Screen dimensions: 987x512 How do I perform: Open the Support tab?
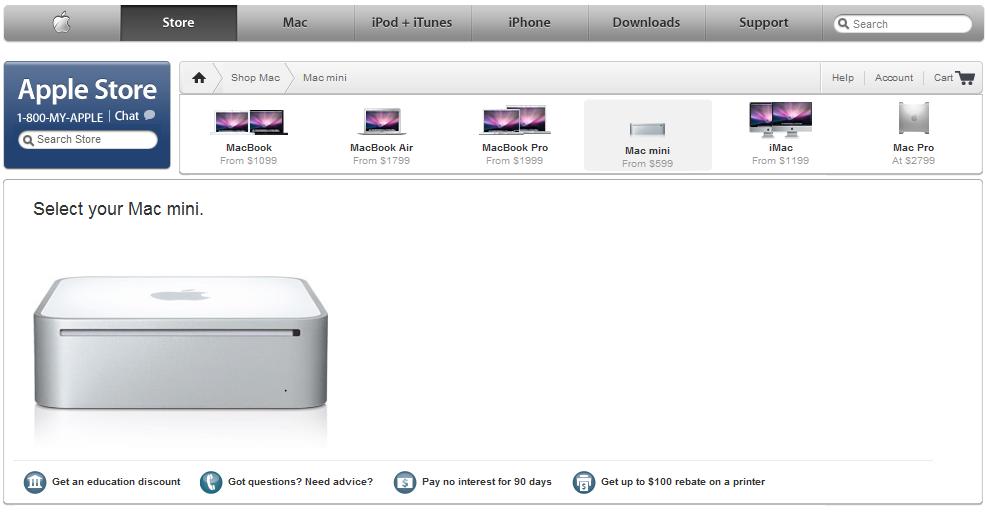click(764, 23)
